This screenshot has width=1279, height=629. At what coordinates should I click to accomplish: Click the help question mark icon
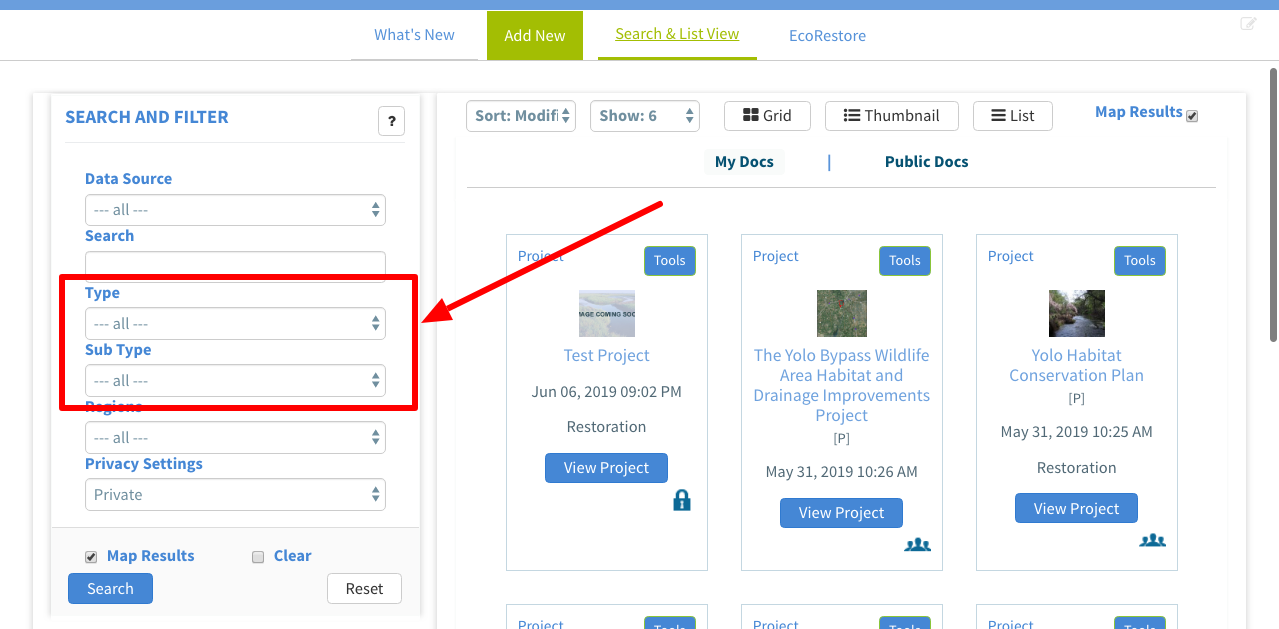[391, 121]
